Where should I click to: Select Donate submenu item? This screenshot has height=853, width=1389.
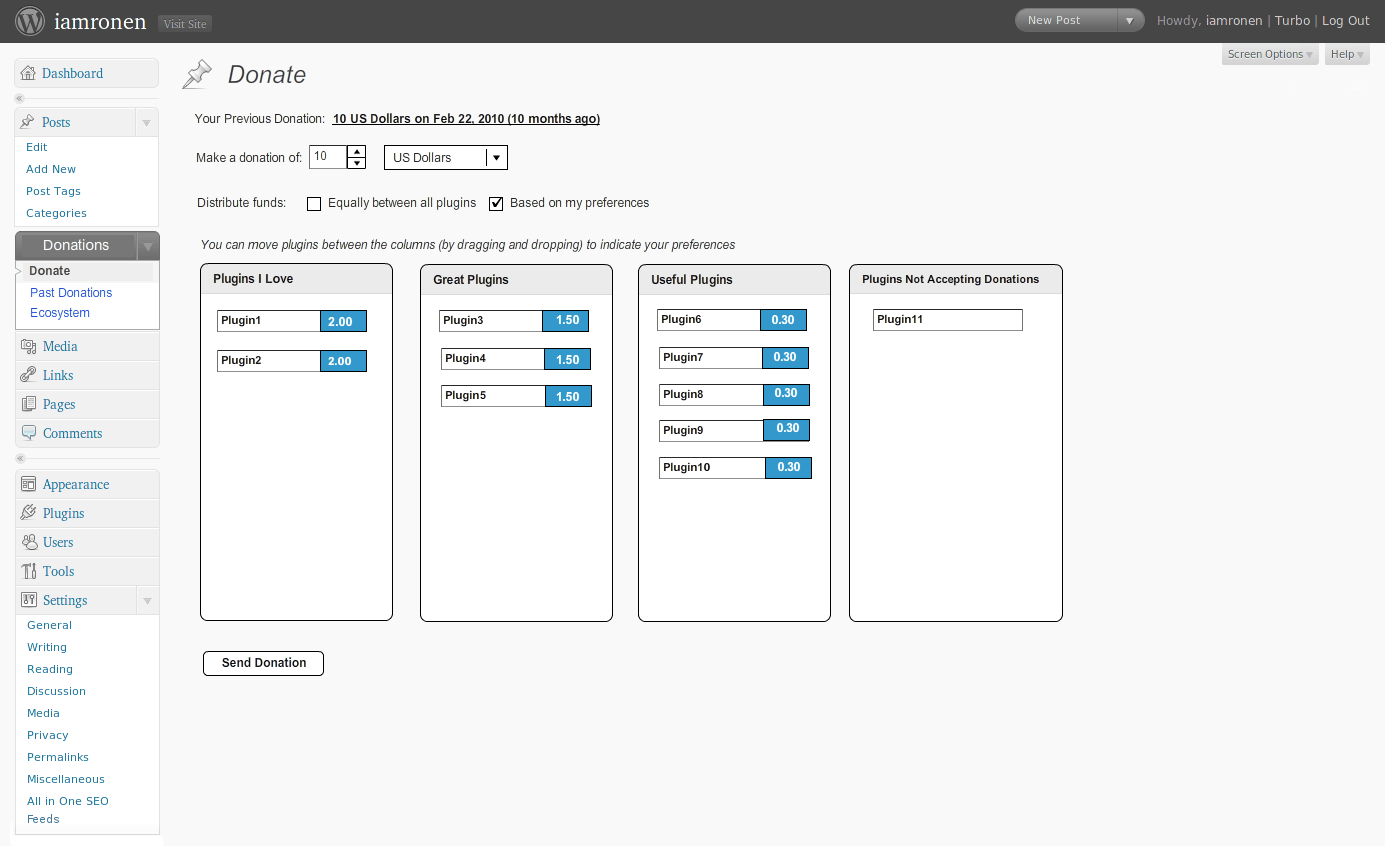pos(50,271)
